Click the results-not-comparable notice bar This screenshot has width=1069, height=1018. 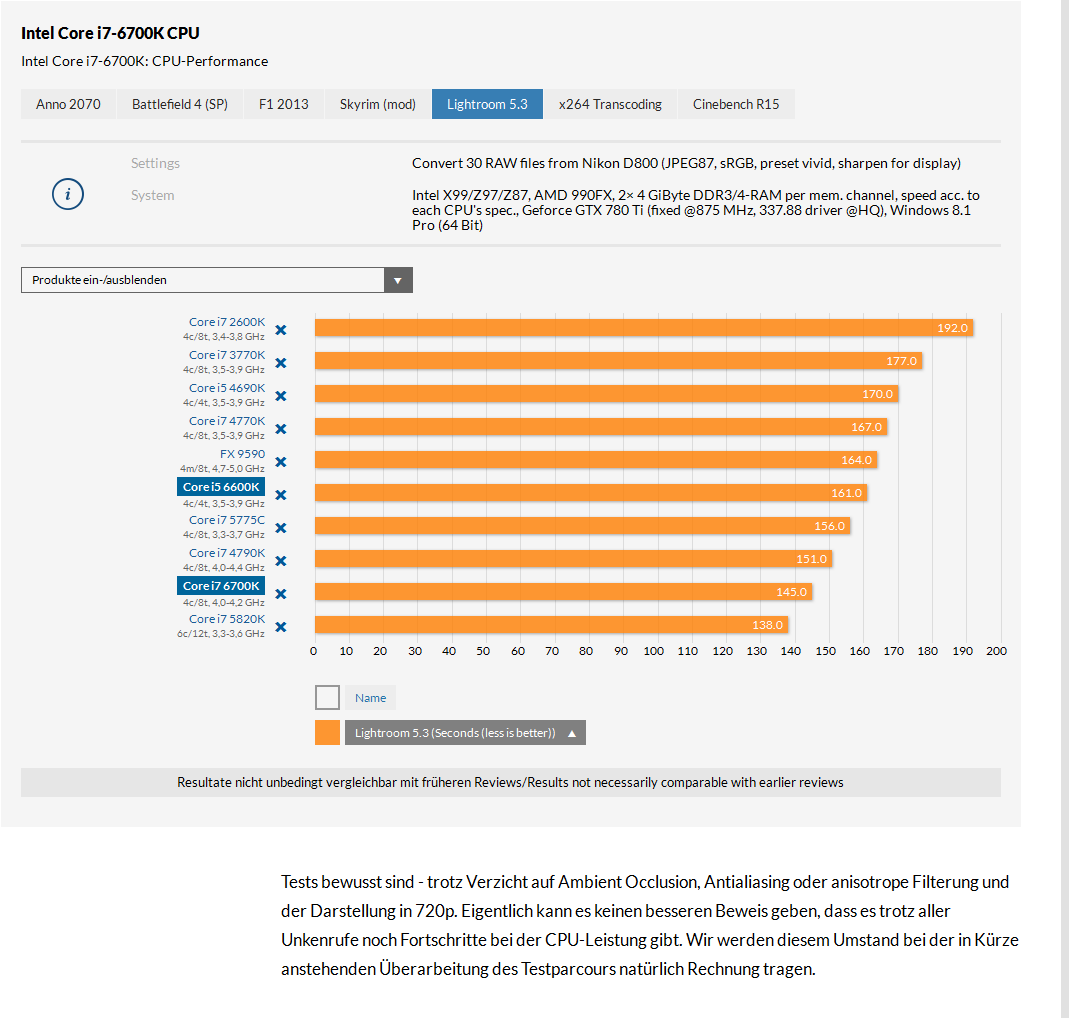[x=511, y=783]
